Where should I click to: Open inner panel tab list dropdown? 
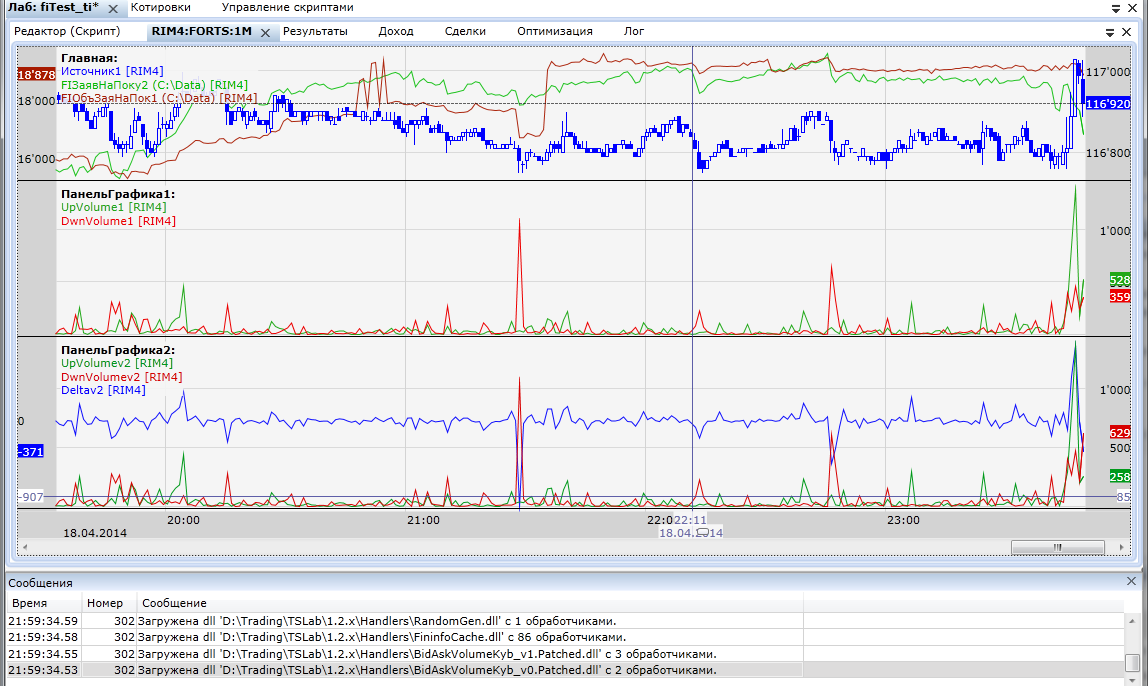click(1110, 32)
